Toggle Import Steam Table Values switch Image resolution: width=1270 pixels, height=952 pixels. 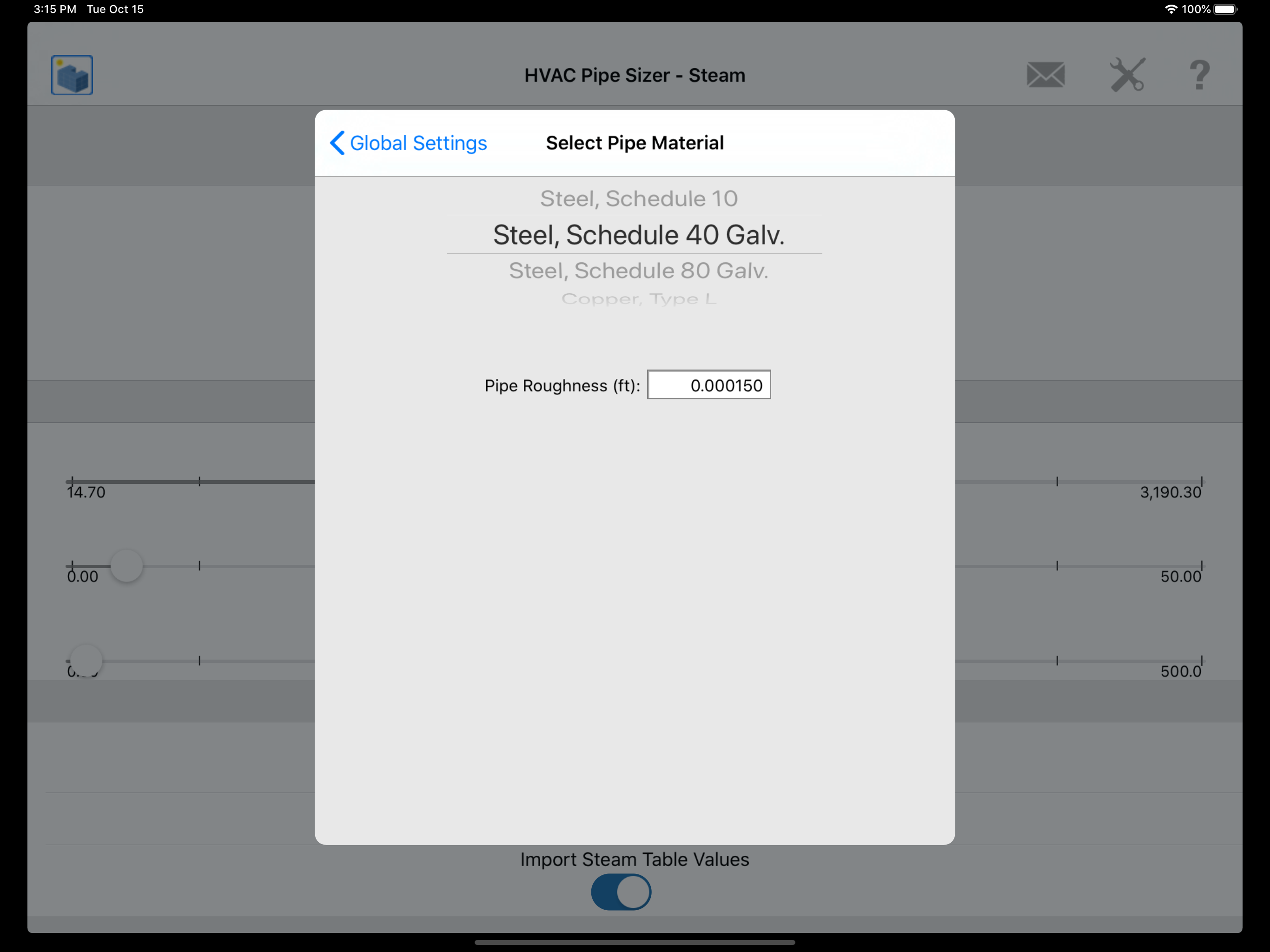(x=621, y=892)
